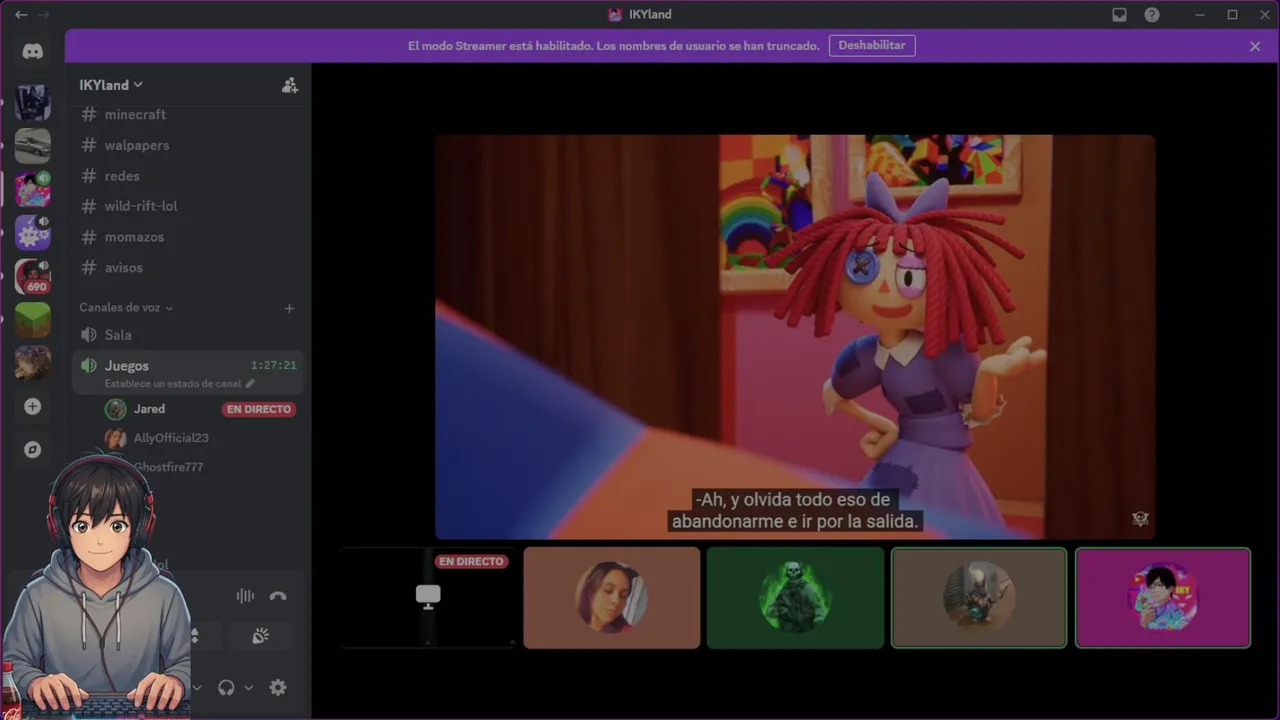The height and width of the screenshot is (720, 1280).
Task: Click the Add a Server plus icon
Action: pyautogui.click(x=33, y=406)
